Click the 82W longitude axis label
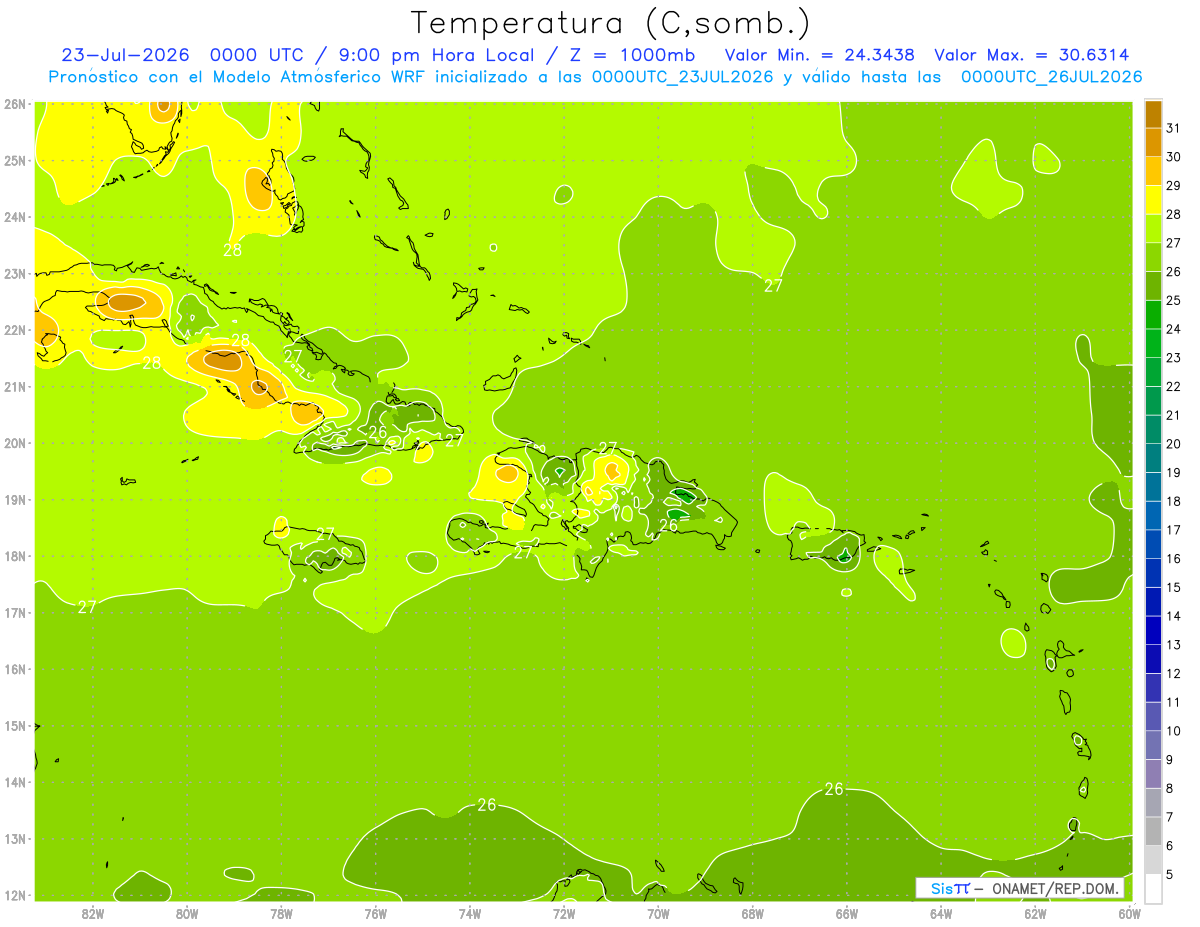Viewport: 1200px width, 927px height. [93, 913]
